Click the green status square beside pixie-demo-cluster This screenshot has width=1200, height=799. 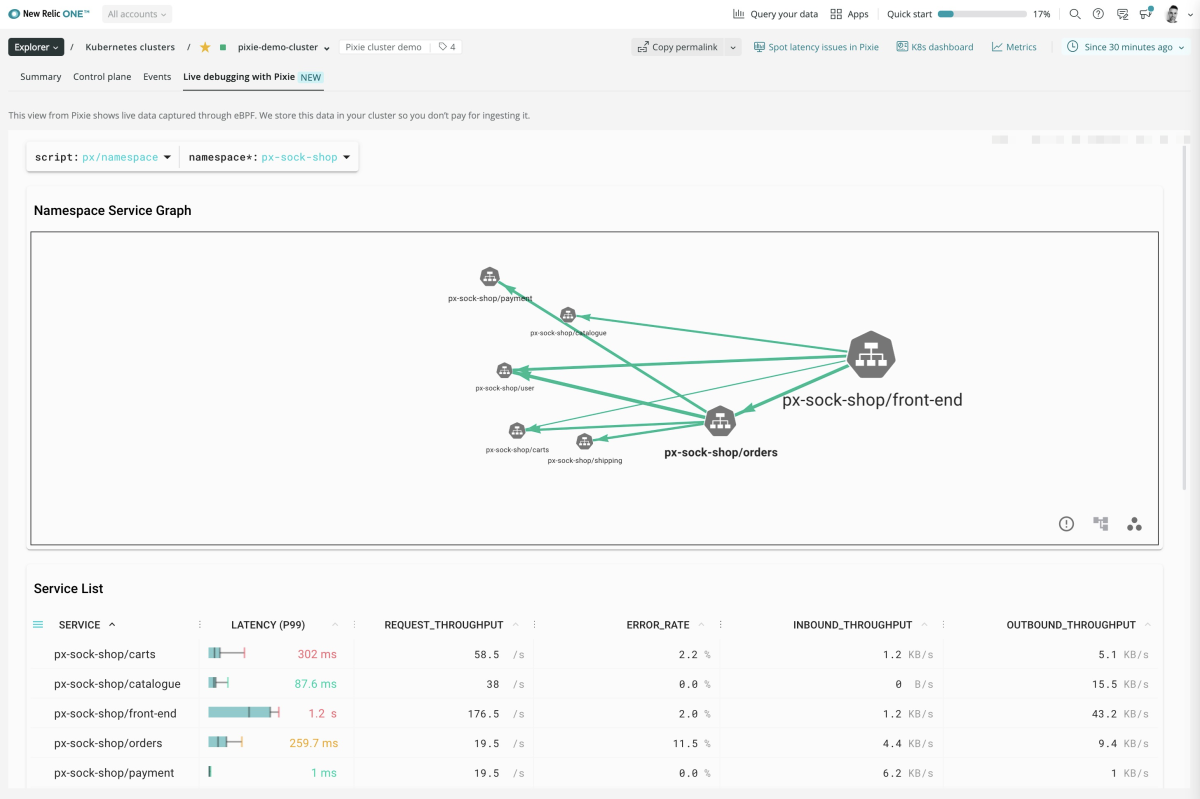click(x=223, y=47)
